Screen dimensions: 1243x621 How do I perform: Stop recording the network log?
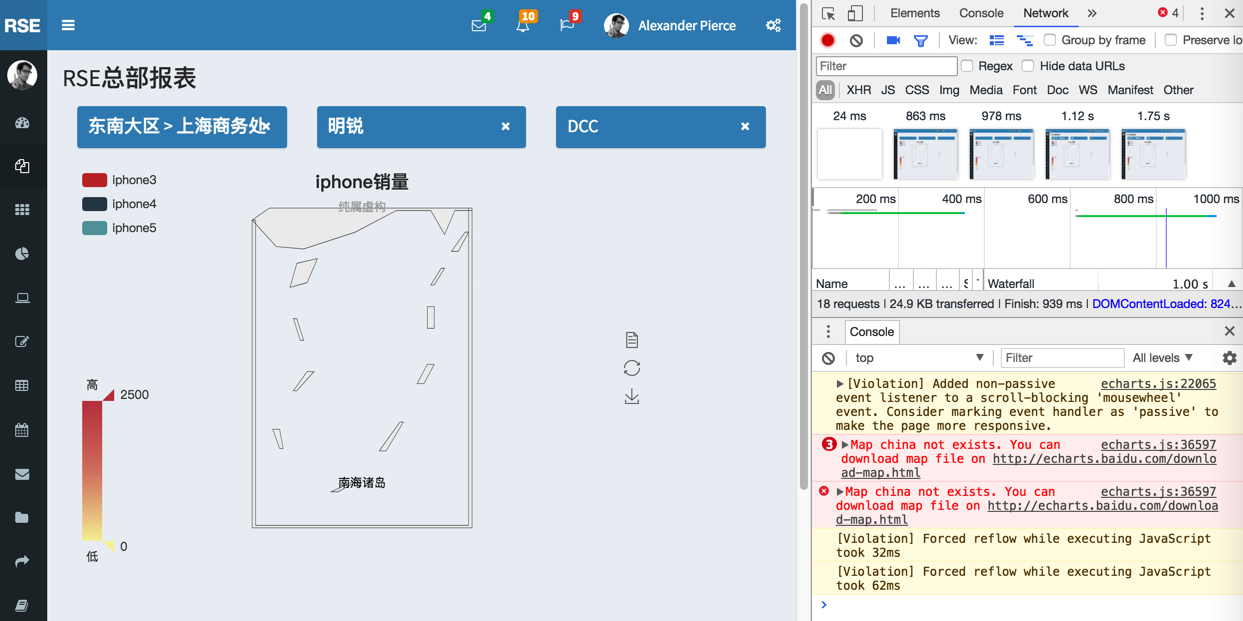point(828,40)
